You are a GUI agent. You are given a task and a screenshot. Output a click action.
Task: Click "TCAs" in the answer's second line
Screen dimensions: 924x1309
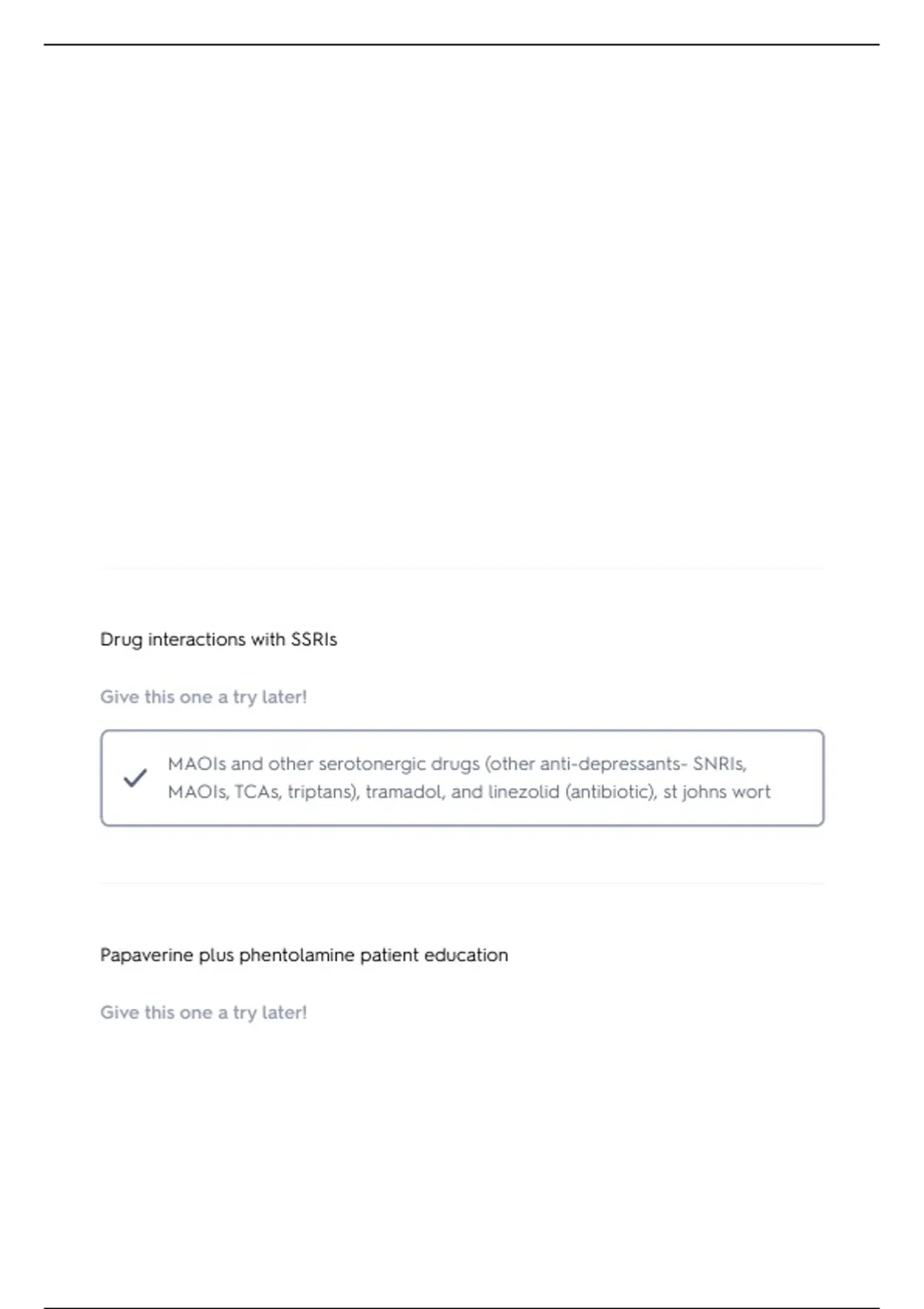[x=257, y=792]
